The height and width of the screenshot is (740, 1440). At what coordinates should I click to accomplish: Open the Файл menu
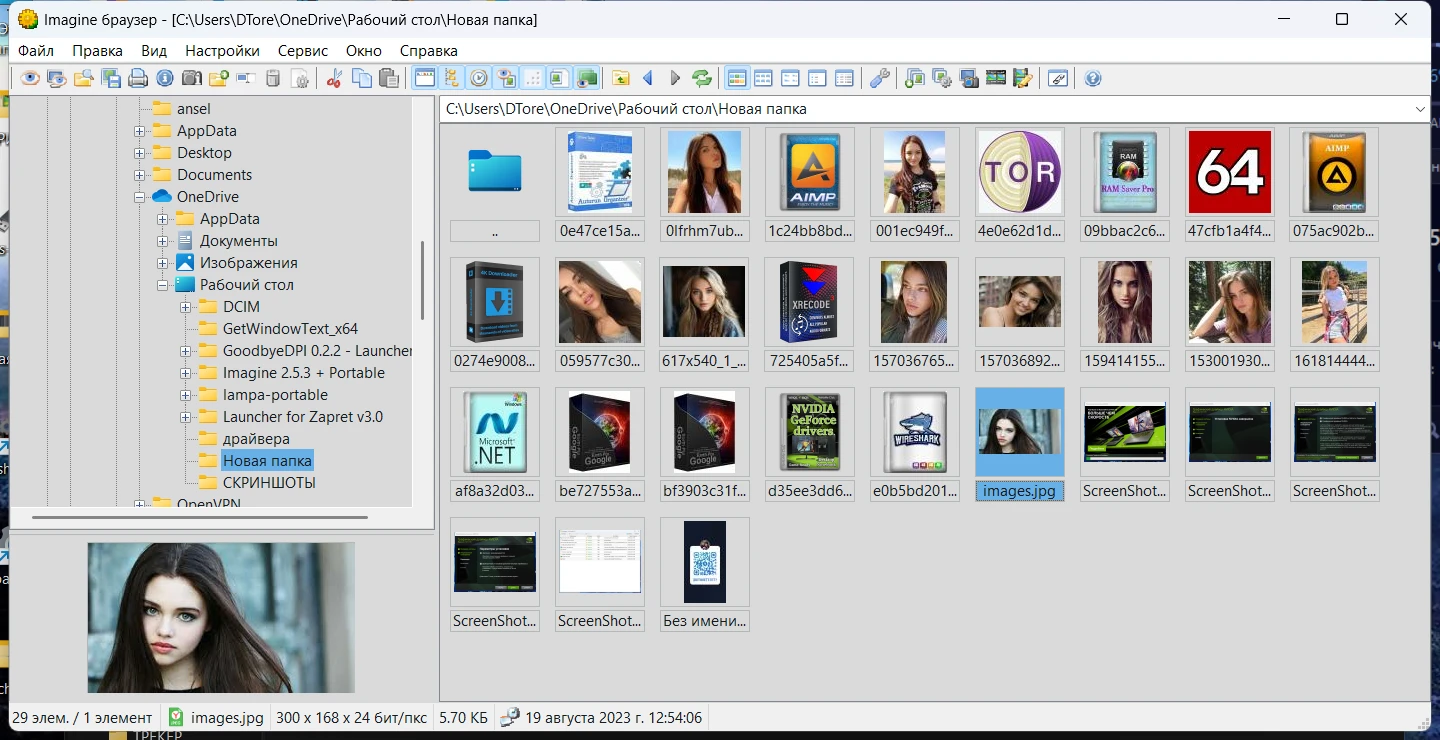tap(36, 50)
